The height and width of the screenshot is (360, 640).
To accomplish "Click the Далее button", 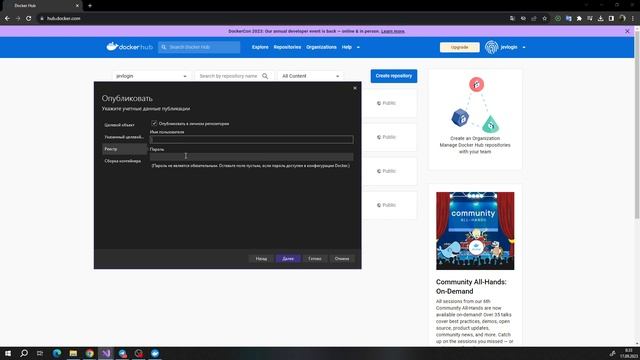I will (x=288, y=258).
